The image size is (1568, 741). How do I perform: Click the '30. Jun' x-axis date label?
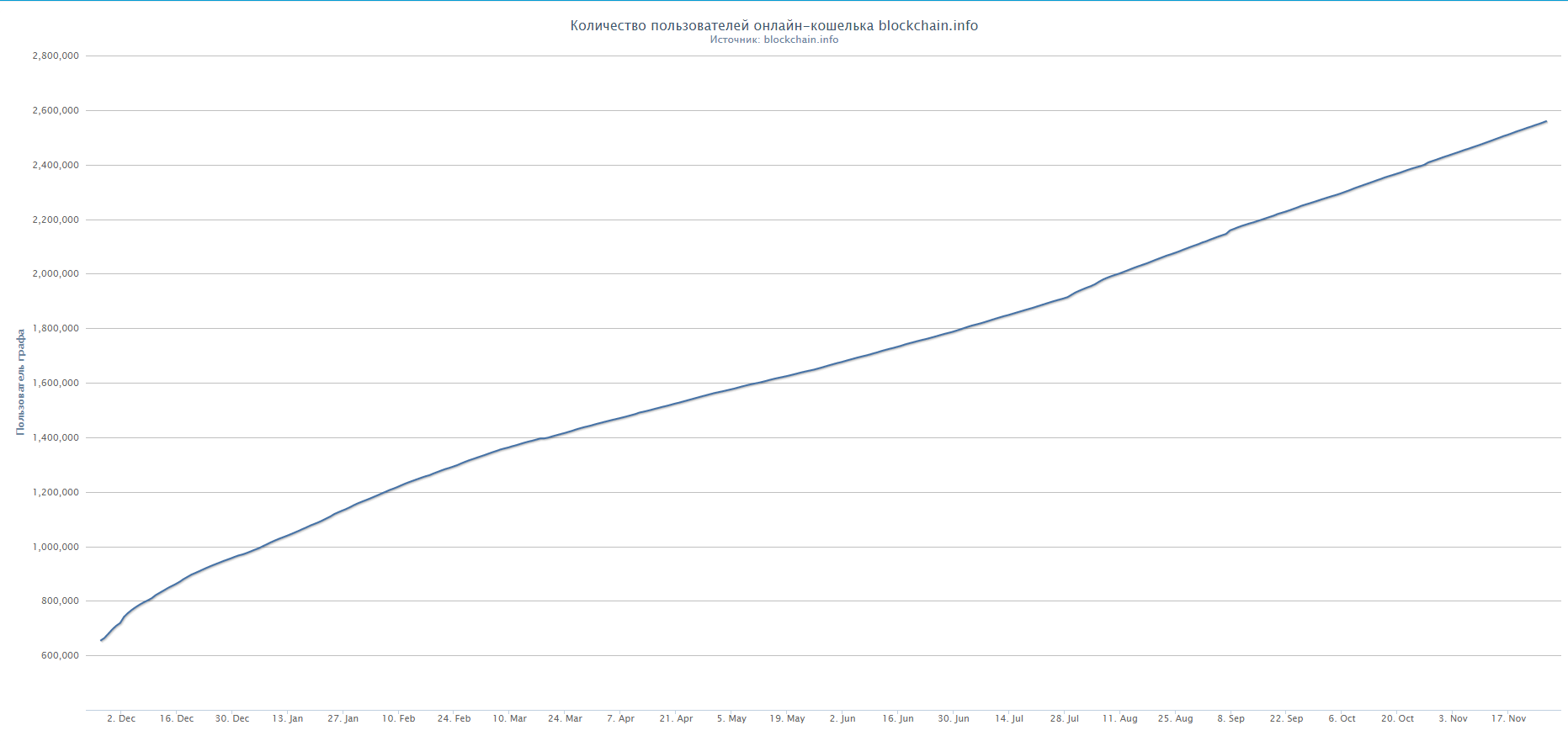coord(954,718)
